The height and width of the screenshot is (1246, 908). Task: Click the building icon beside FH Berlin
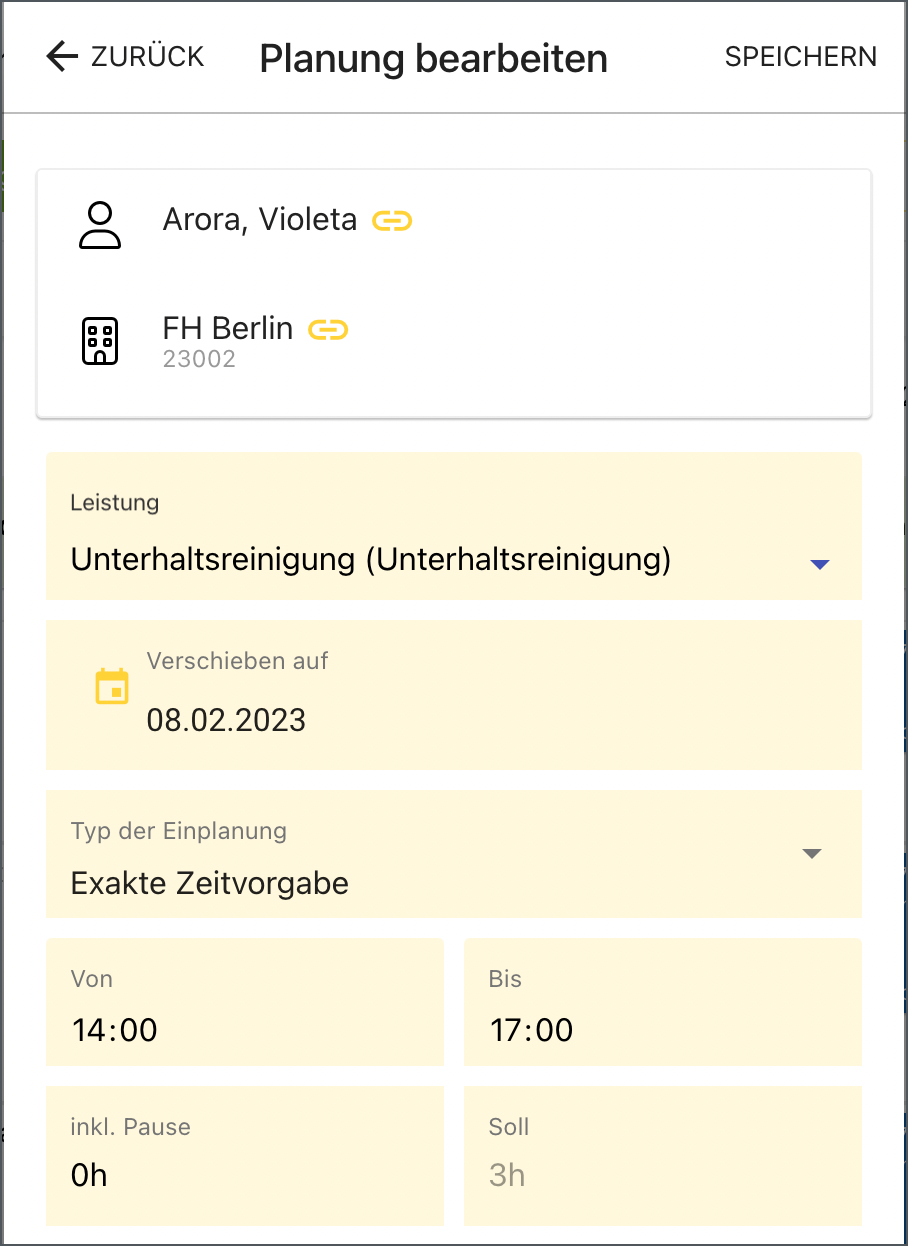100,341
